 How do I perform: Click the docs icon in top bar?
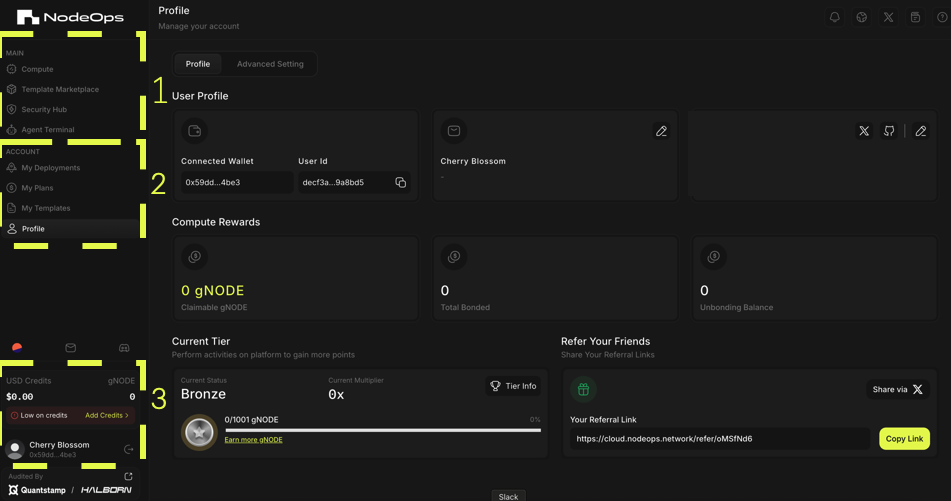click(915, 17)
